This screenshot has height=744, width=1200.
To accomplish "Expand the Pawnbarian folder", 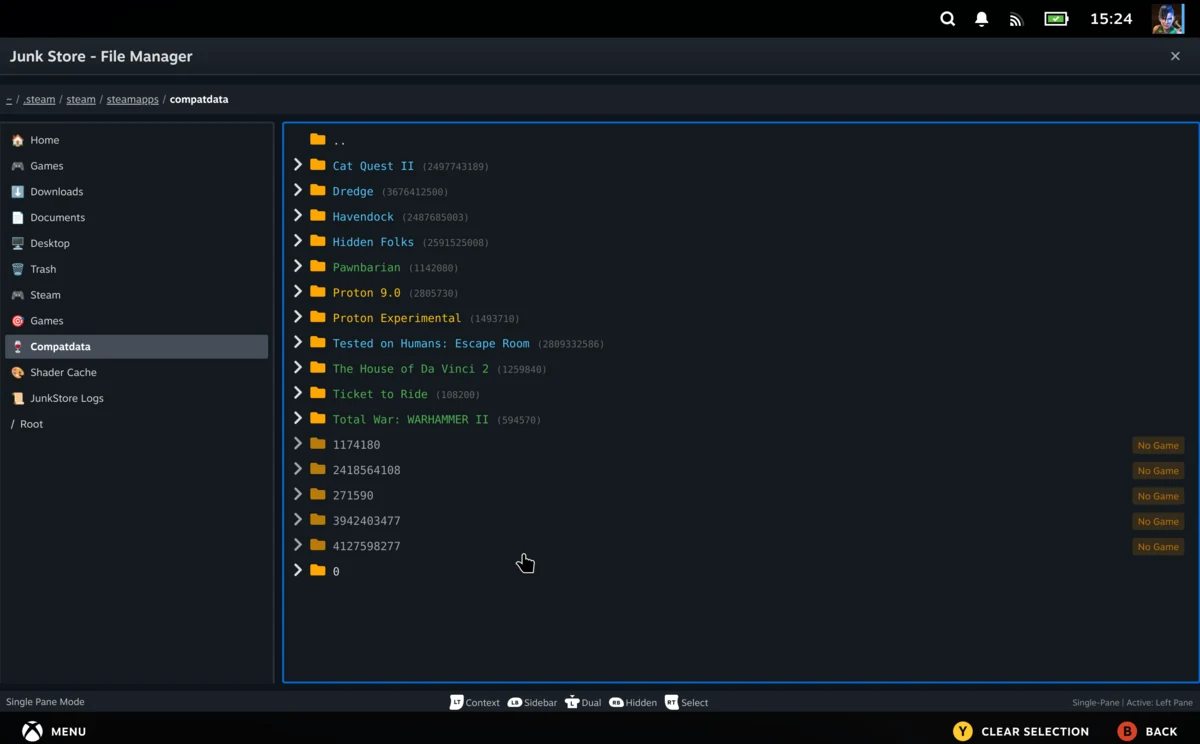I will [x=298, y=266].
